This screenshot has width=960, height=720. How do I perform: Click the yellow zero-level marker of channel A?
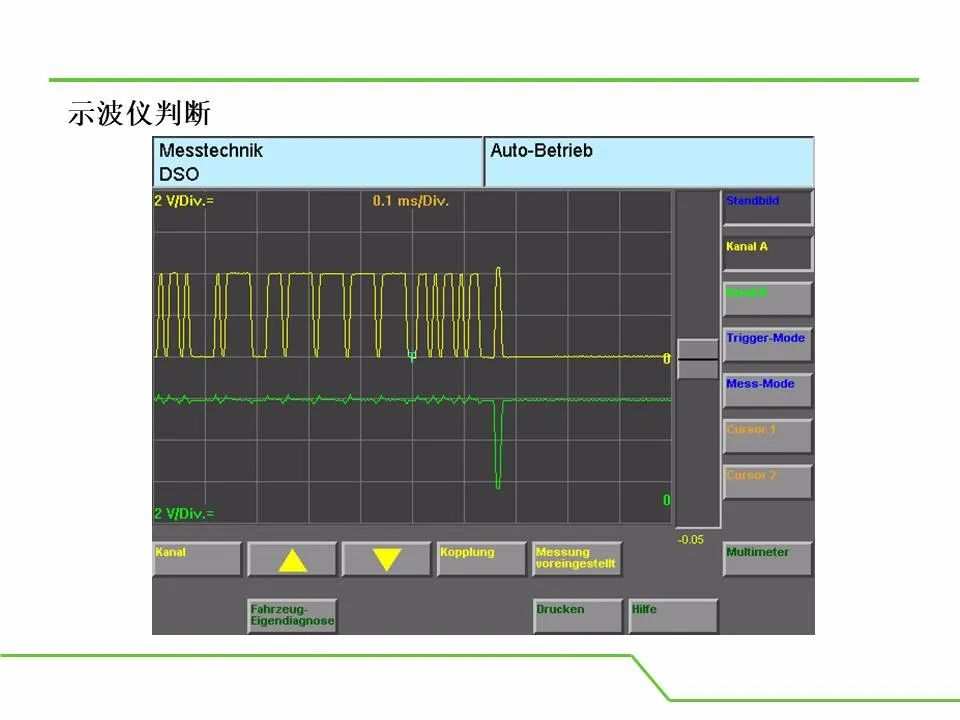pos(667,359)
